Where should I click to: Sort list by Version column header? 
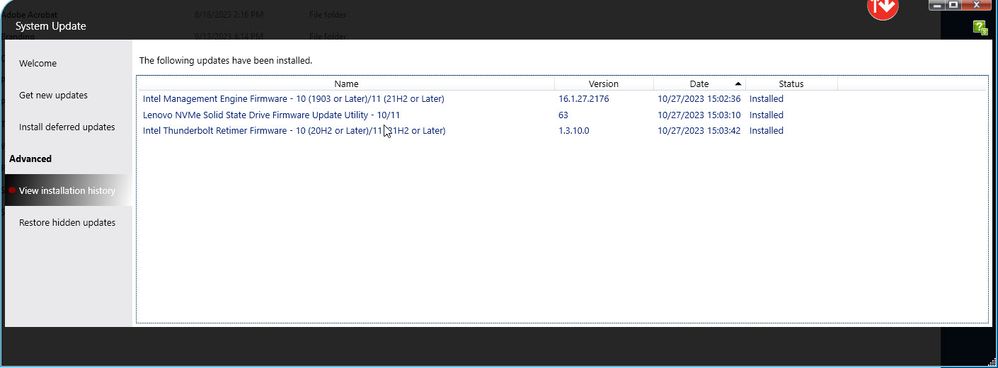point(603,84)
